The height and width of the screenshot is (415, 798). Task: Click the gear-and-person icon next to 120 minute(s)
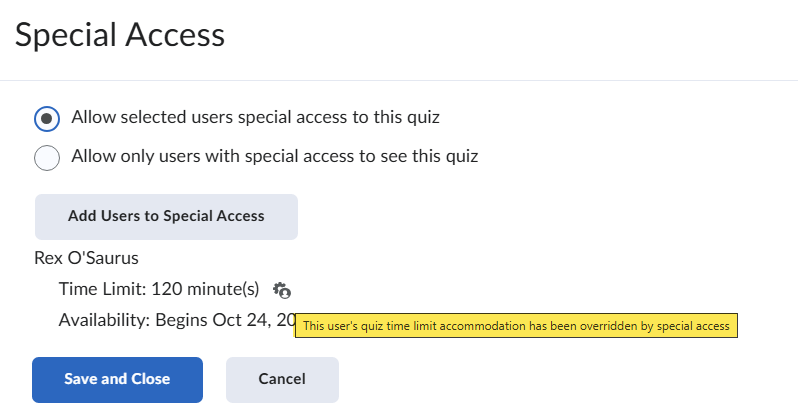282,291
